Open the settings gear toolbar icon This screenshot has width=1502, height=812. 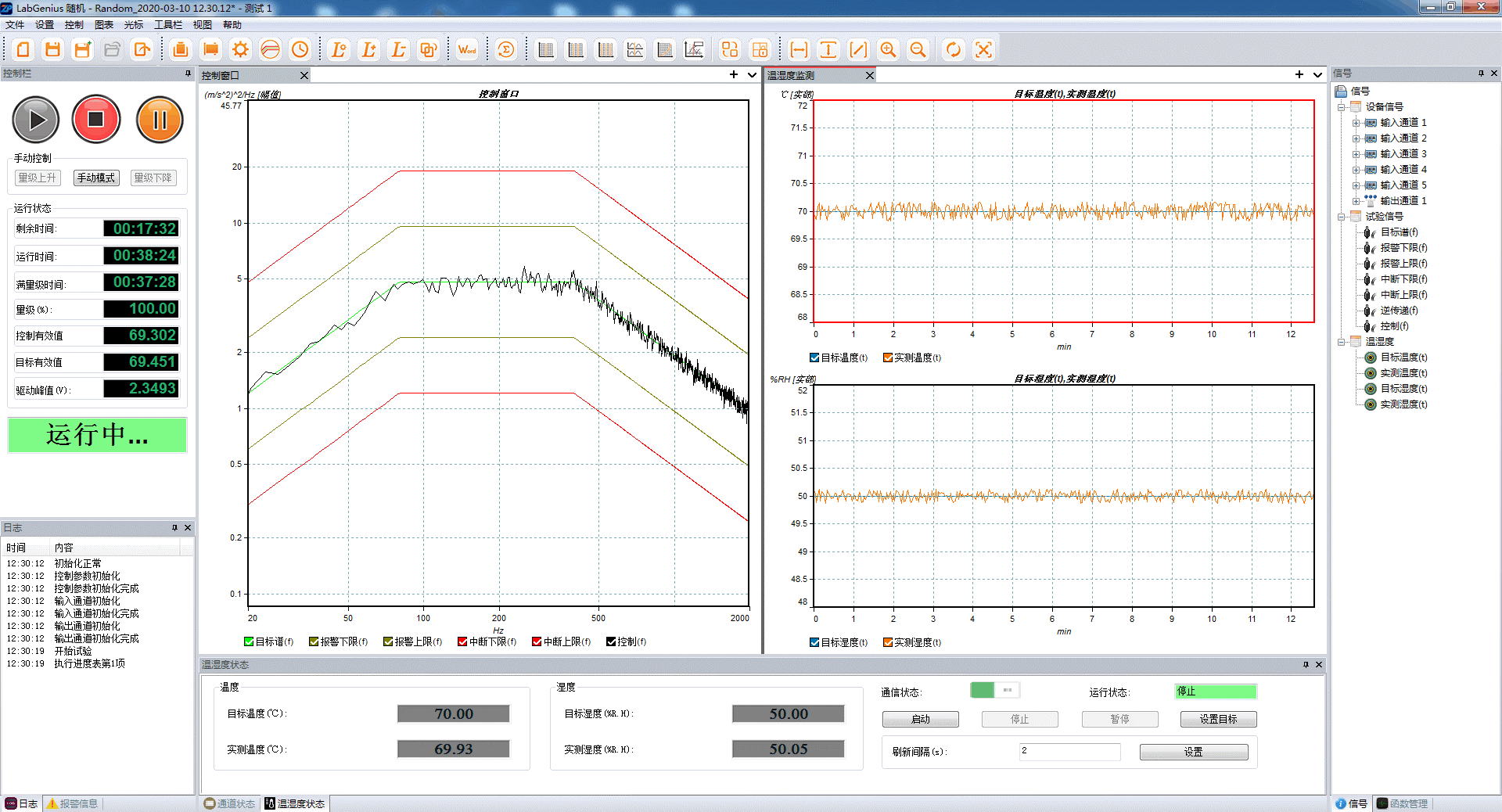240,50
